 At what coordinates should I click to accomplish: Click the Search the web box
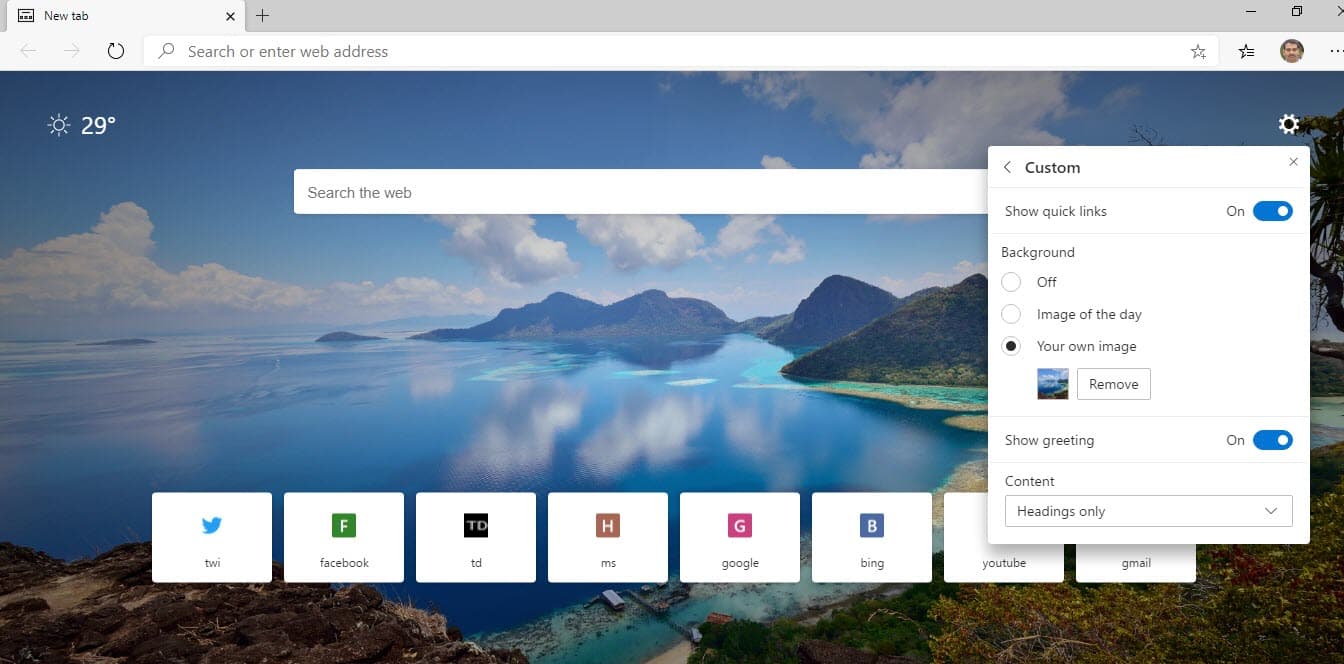click(x=640, y=192)
